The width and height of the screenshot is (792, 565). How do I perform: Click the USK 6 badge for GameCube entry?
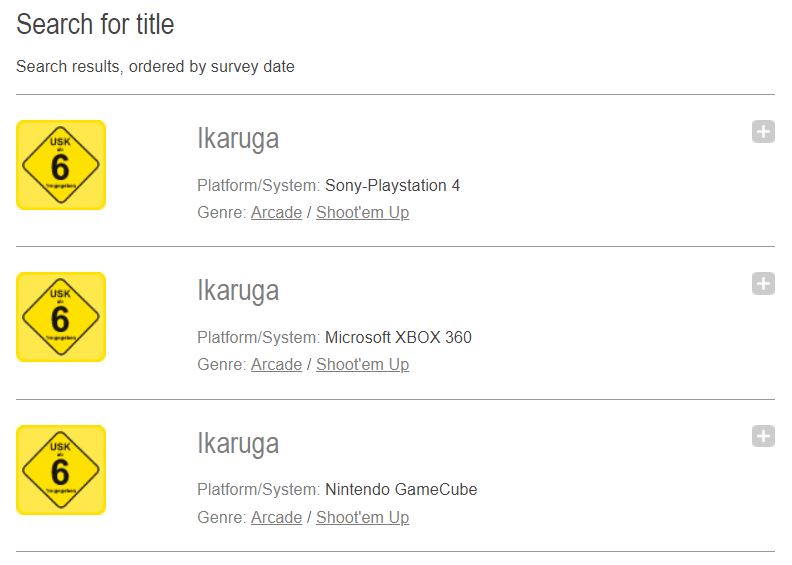point(61,470)
